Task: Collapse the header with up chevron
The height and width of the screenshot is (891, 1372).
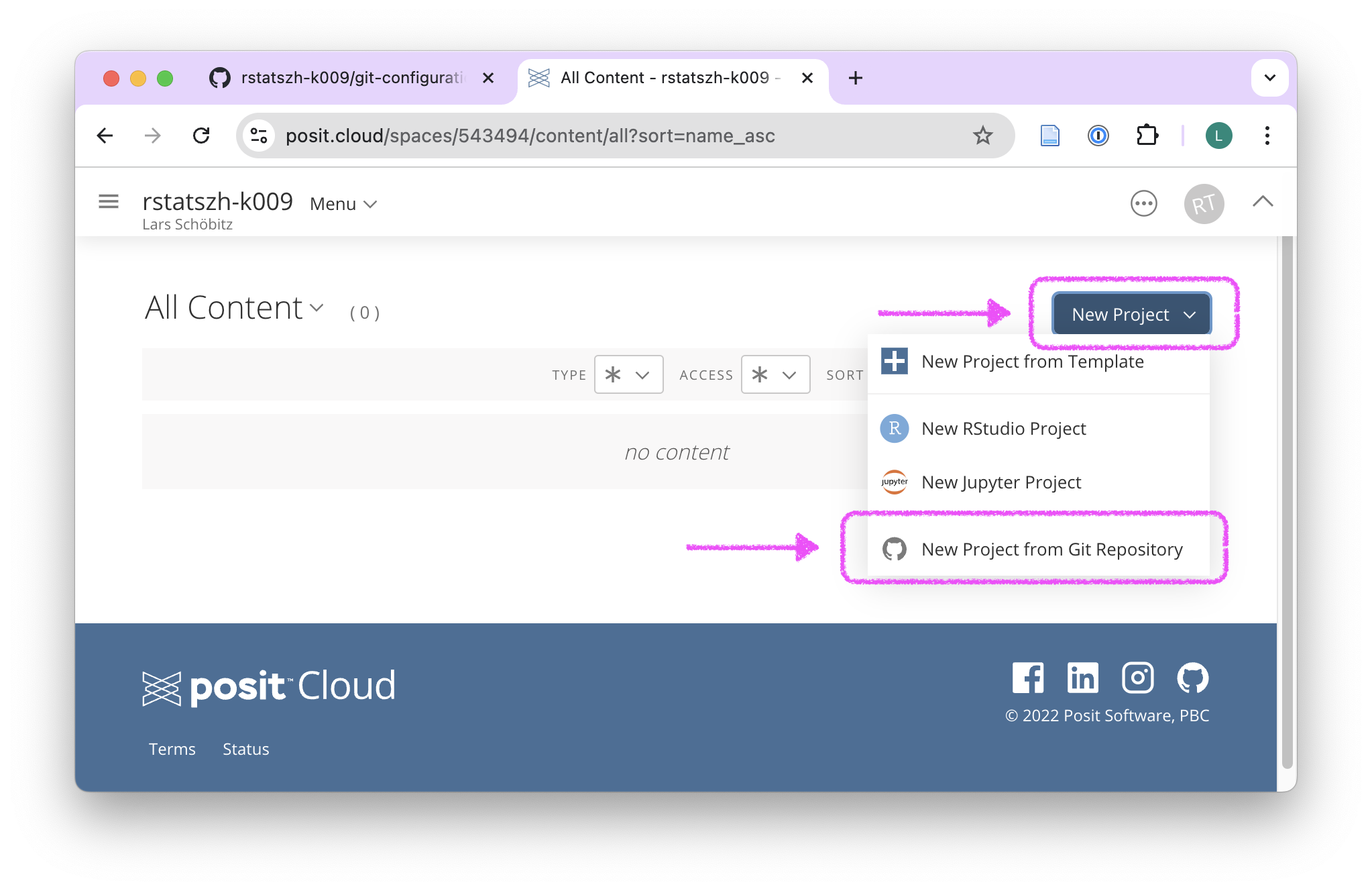Action: tap(1263, 201)
